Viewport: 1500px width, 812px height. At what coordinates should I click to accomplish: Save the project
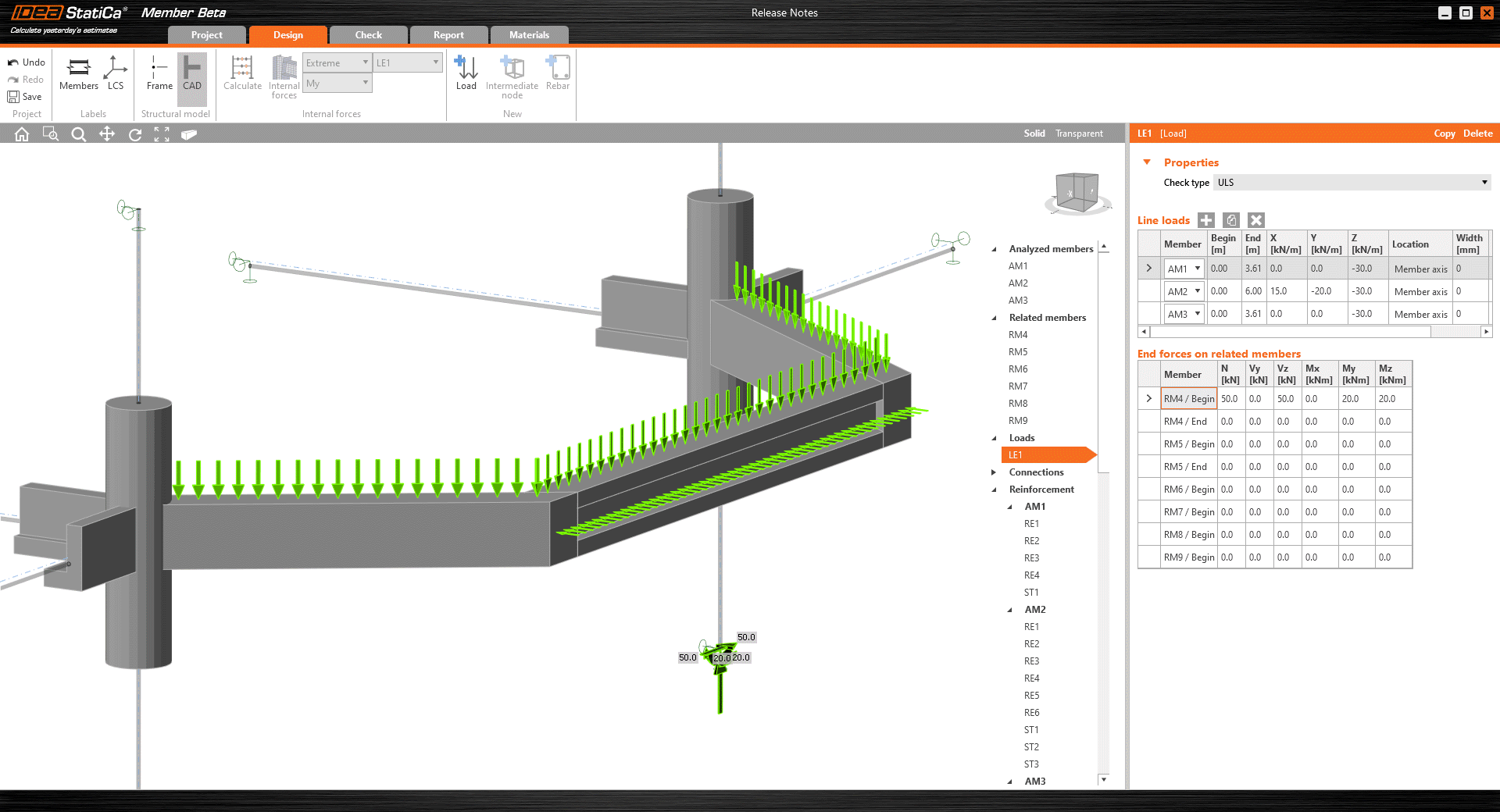tap(24, 97)
